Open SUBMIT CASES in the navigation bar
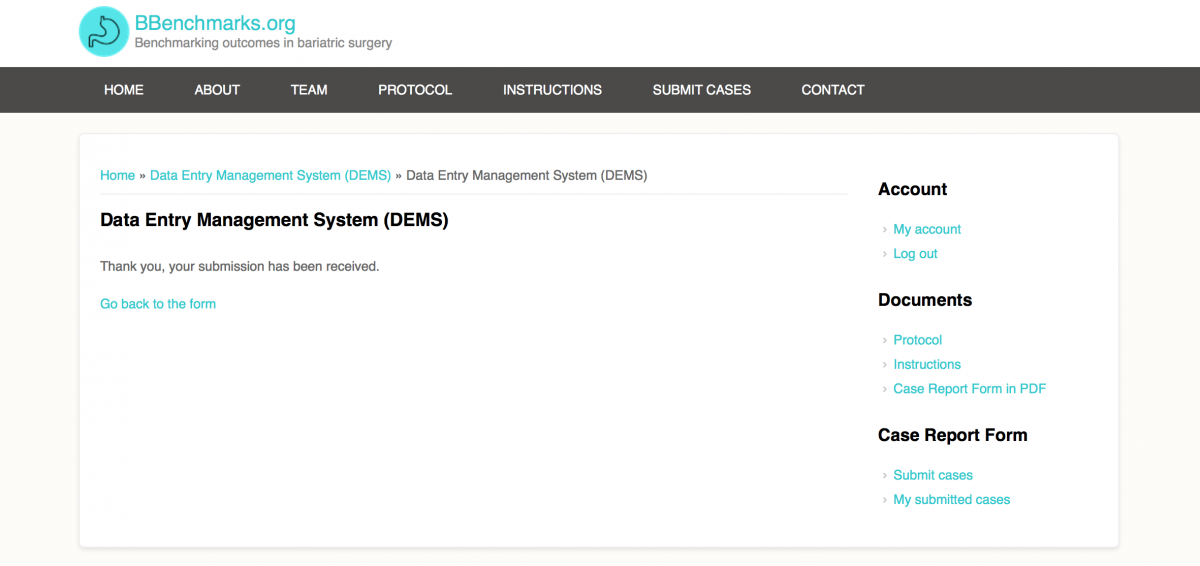This screenshot has height=566, width=1200. coord(701,90)
